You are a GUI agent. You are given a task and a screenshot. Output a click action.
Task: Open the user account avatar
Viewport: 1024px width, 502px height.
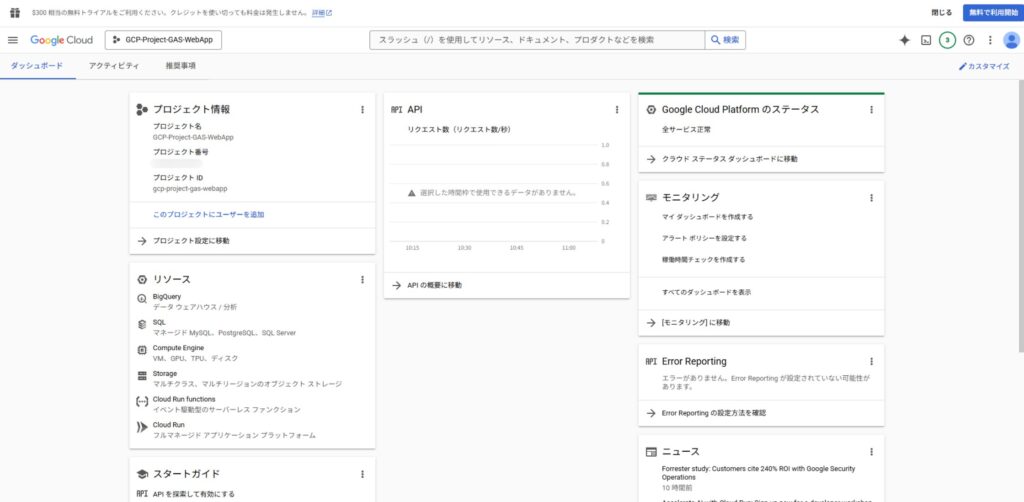click(1012, 40)
